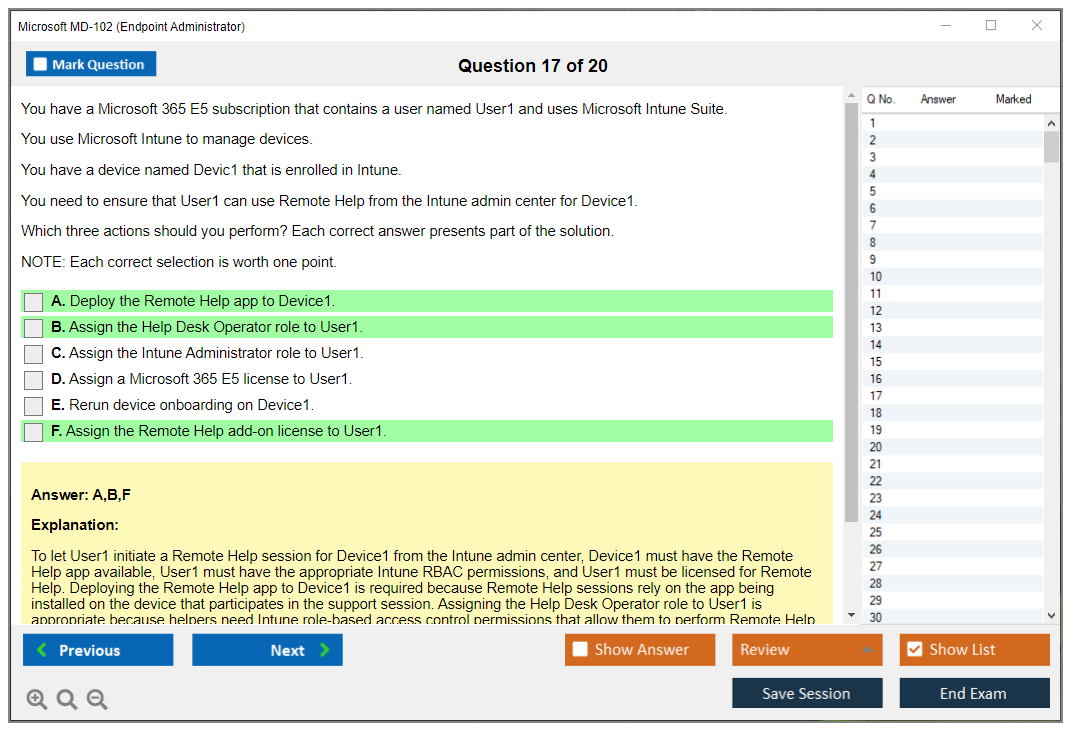Click the reset zoom magnifier icon
Viewport: 1075px width, 735px height.
(x=67, y=699)
